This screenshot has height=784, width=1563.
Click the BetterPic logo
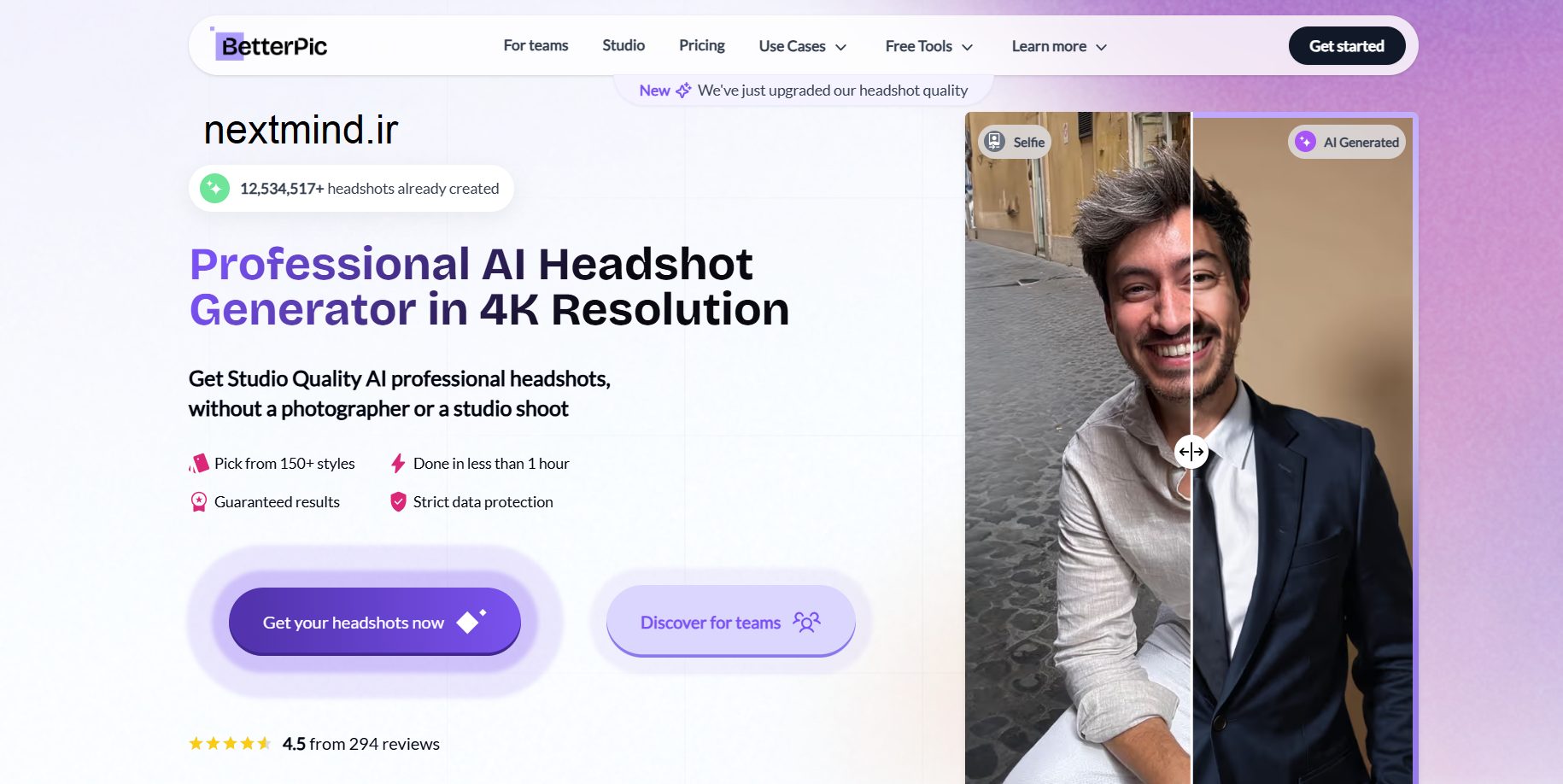(x=270, y=45)
